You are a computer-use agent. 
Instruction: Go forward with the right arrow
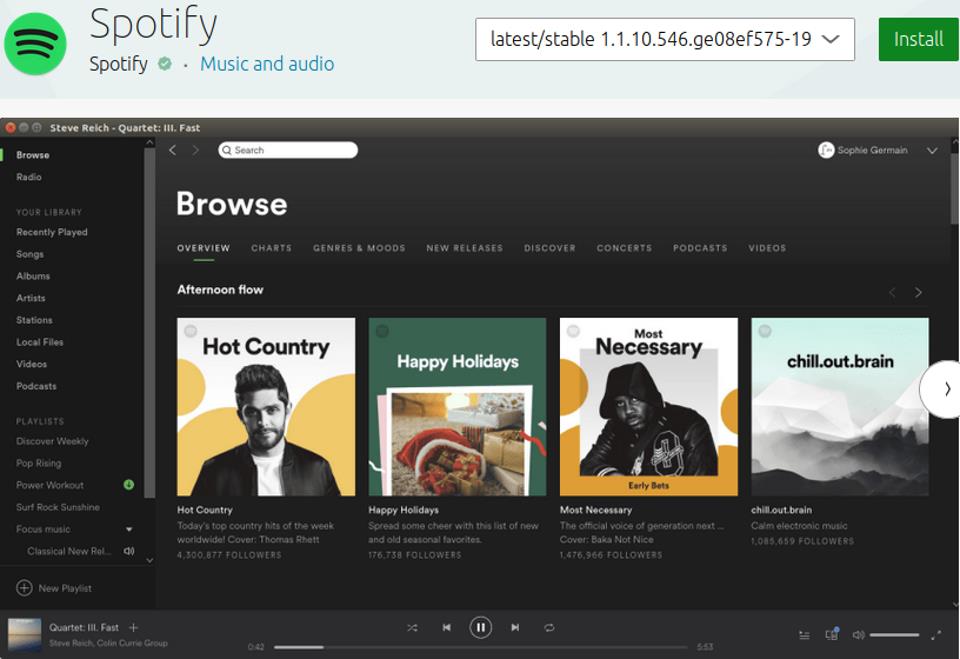click(195, 150)
